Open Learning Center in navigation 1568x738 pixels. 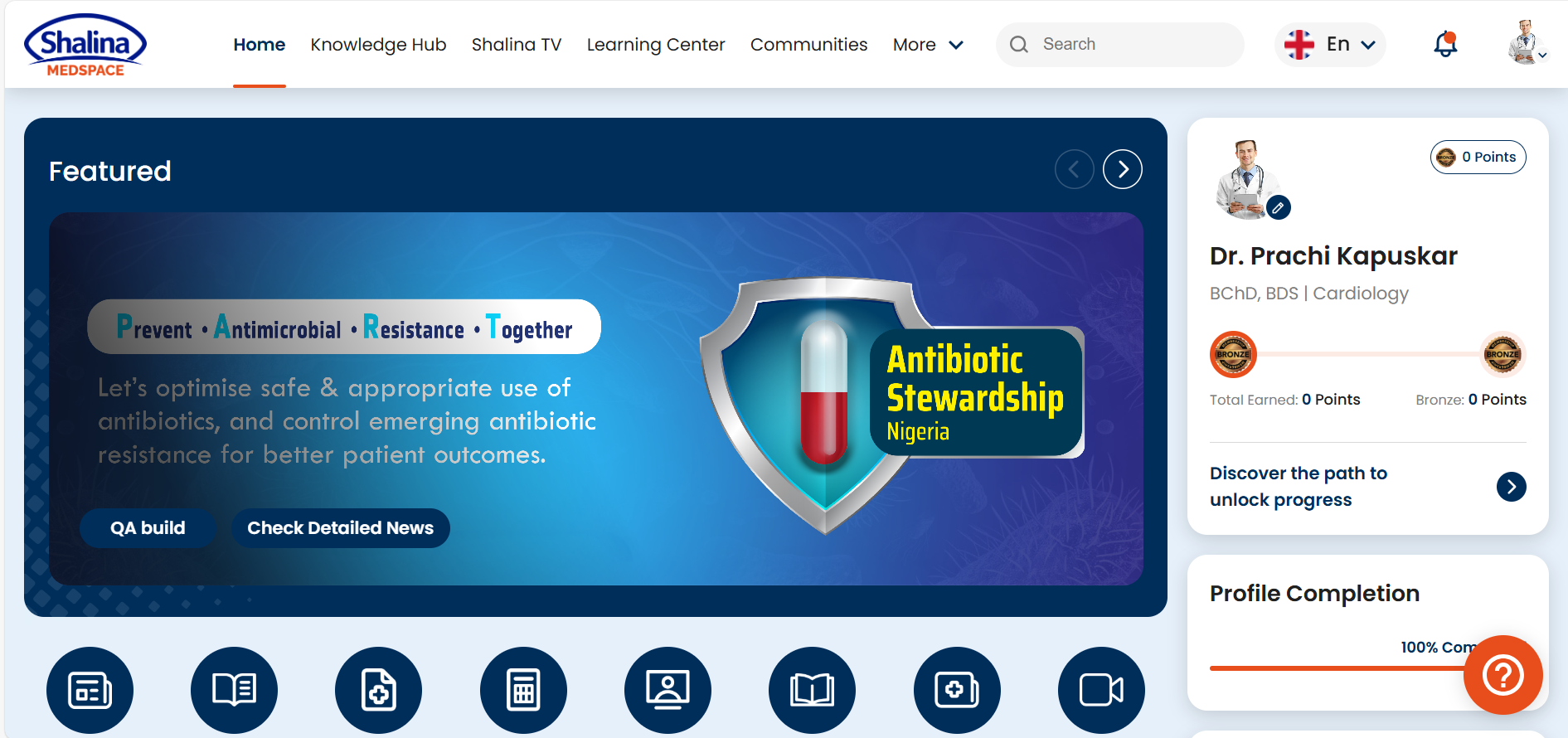(x=656, y=45)
